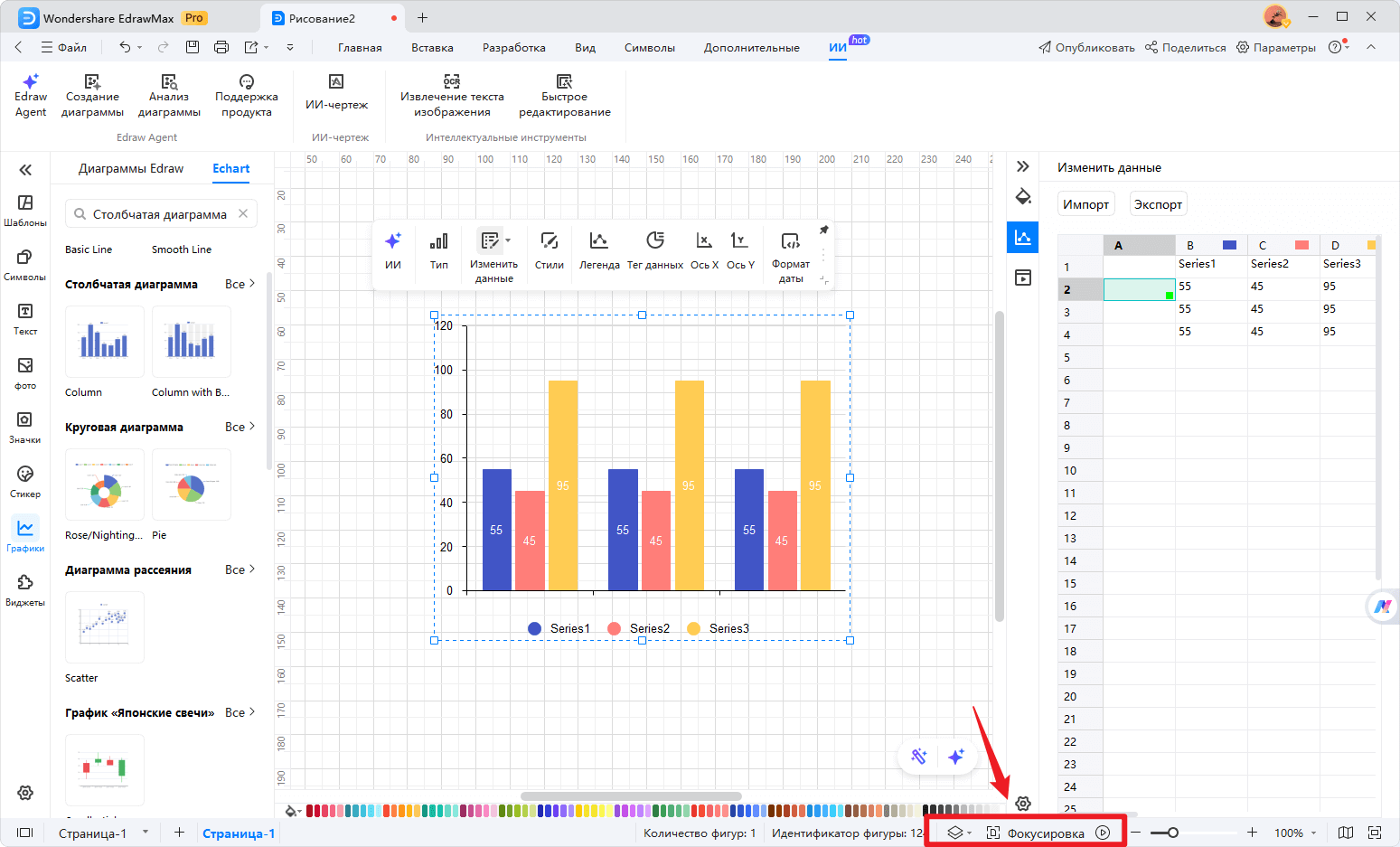Viewport: 1400px width, 847px height.
Task: Click the zoom slider handle
Action: pos(1172,833)
